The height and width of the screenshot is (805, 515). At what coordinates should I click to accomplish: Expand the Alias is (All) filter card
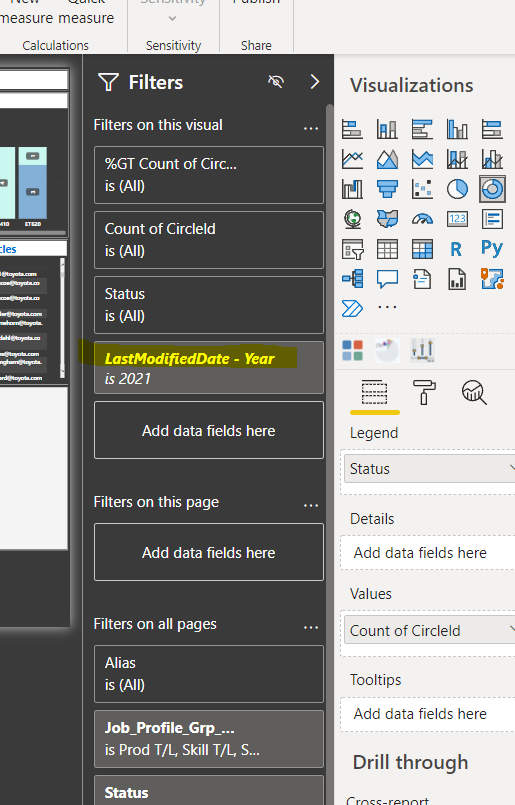click(x=208, y=674)
